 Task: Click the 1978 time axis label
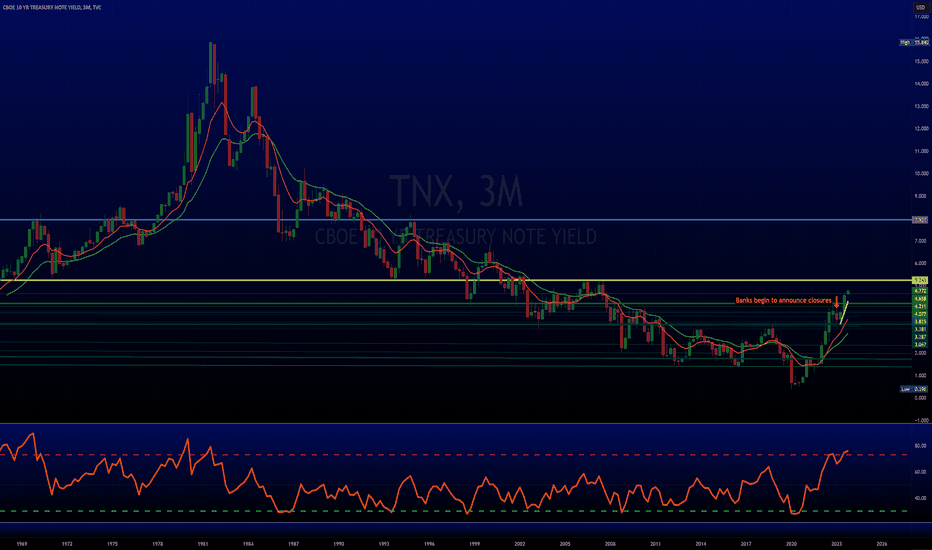[158, 544]
